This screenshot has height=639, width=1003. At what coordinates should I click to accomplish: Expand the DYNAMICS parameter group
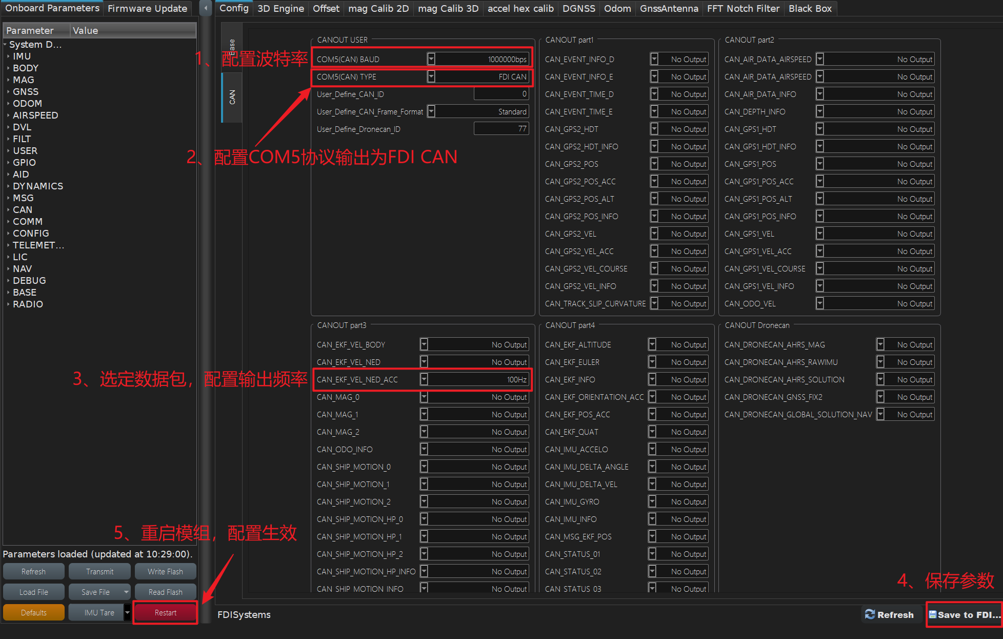coord(8,186)
